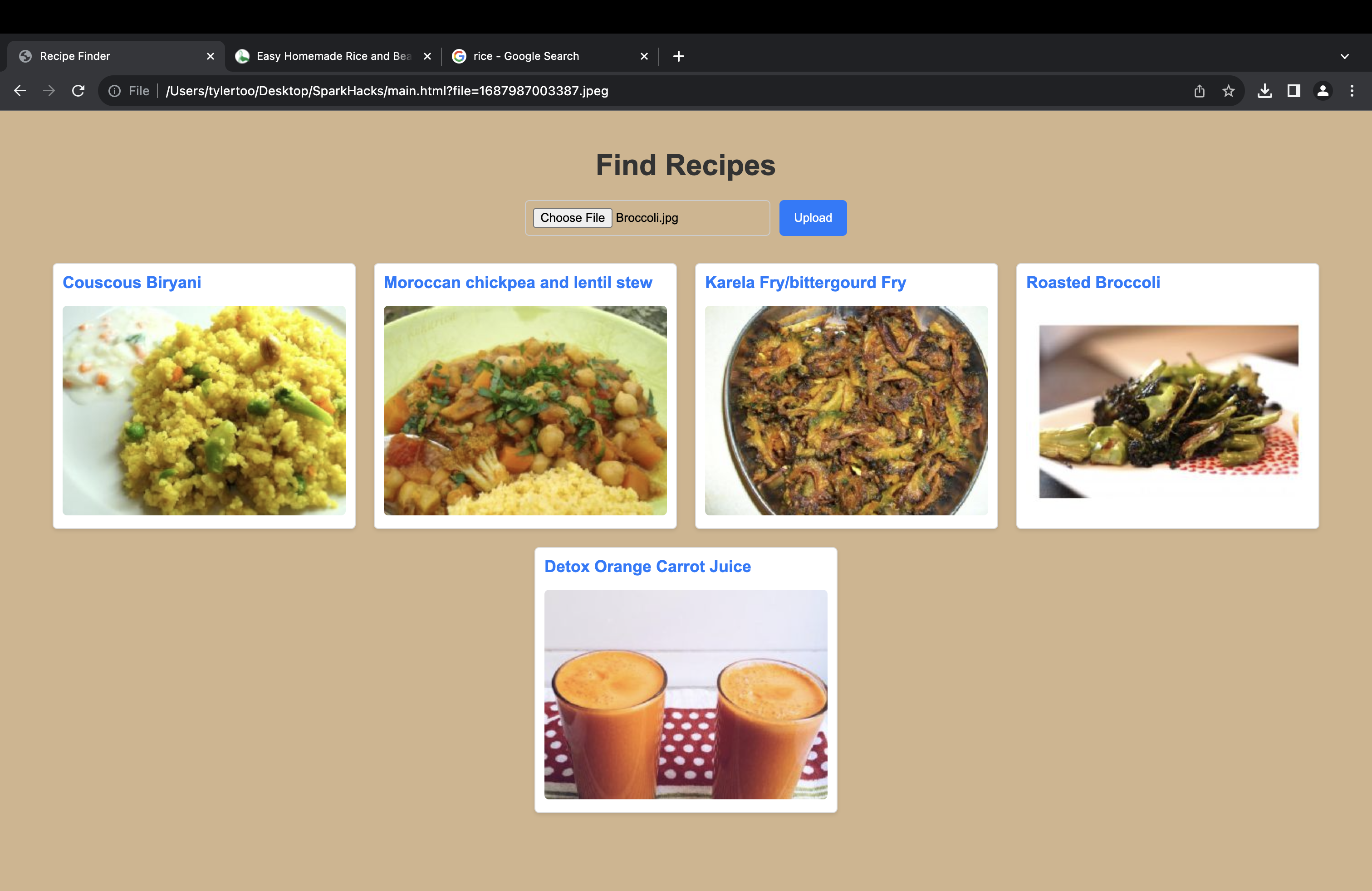Open Chrome three-dot menu
1372x891 pixels.
1352,91
